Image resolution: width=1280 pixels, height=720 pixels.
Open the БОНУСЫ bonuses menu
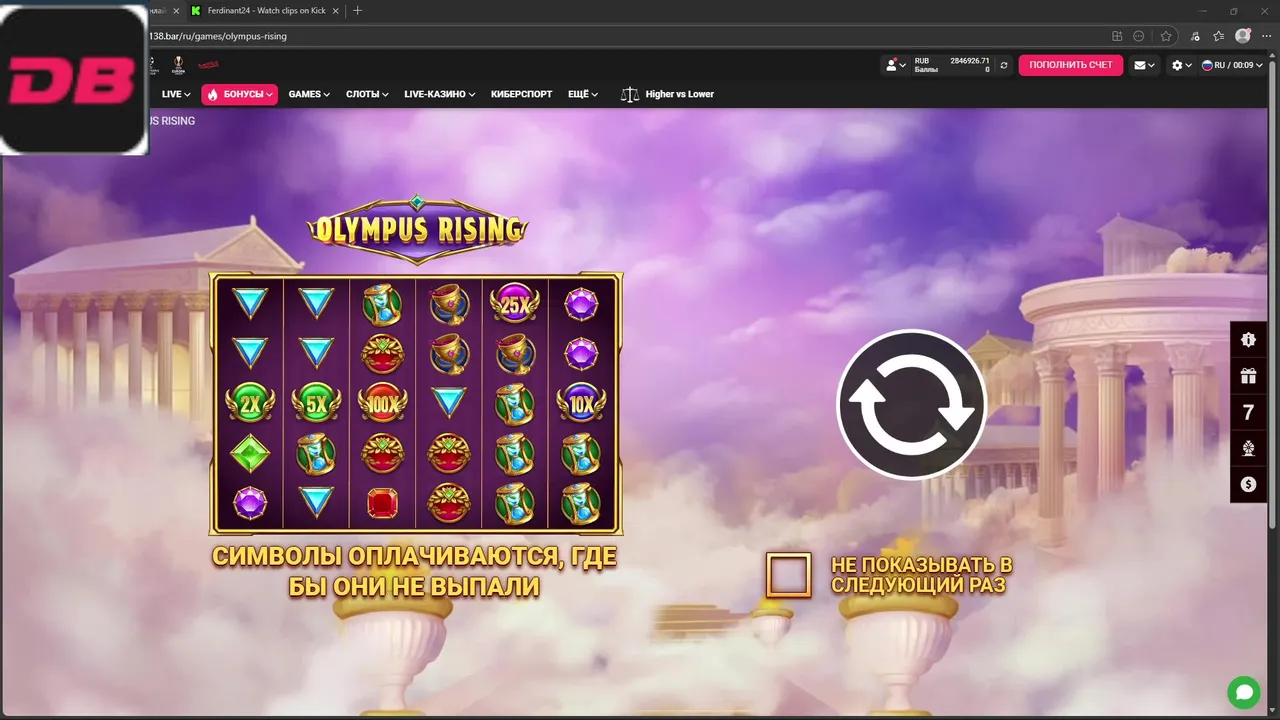pyautogui.click(x=239, y=94)
